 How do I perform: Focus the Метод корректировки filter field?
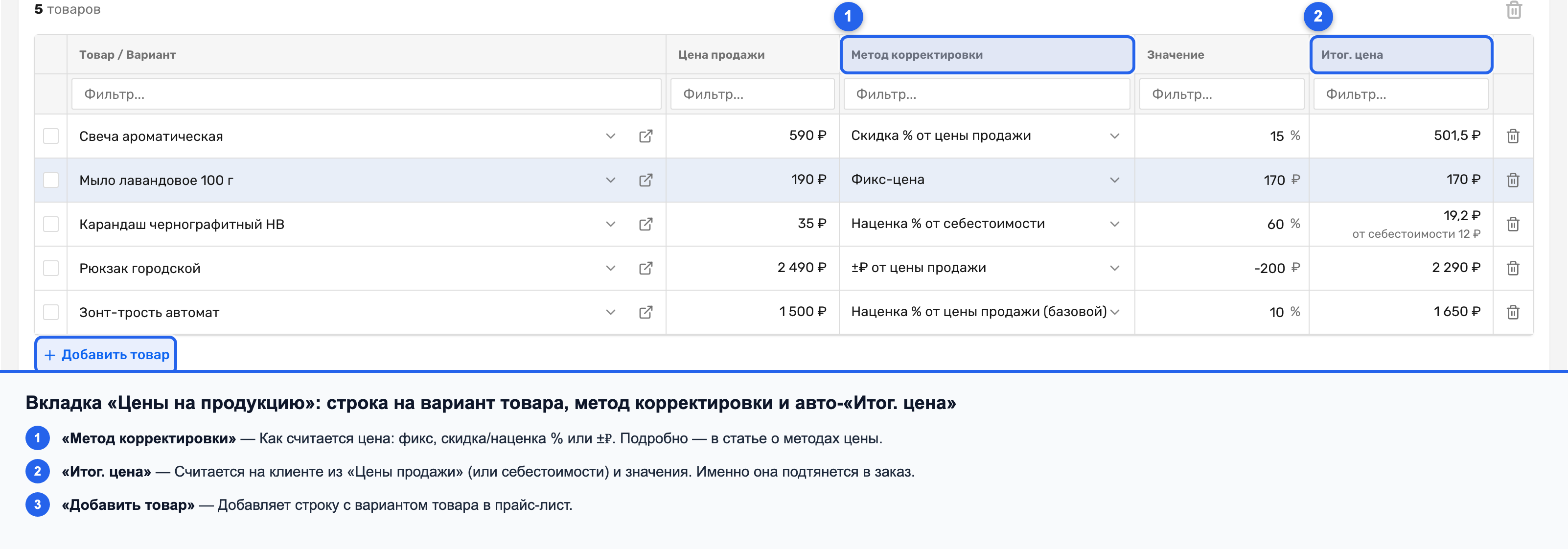(x=986, y=94)
